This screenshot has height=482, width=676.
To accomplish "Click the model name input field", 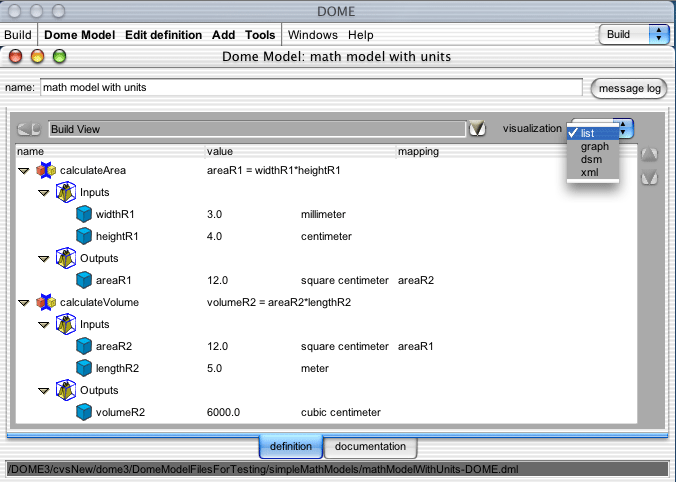I will coord(311,88).
